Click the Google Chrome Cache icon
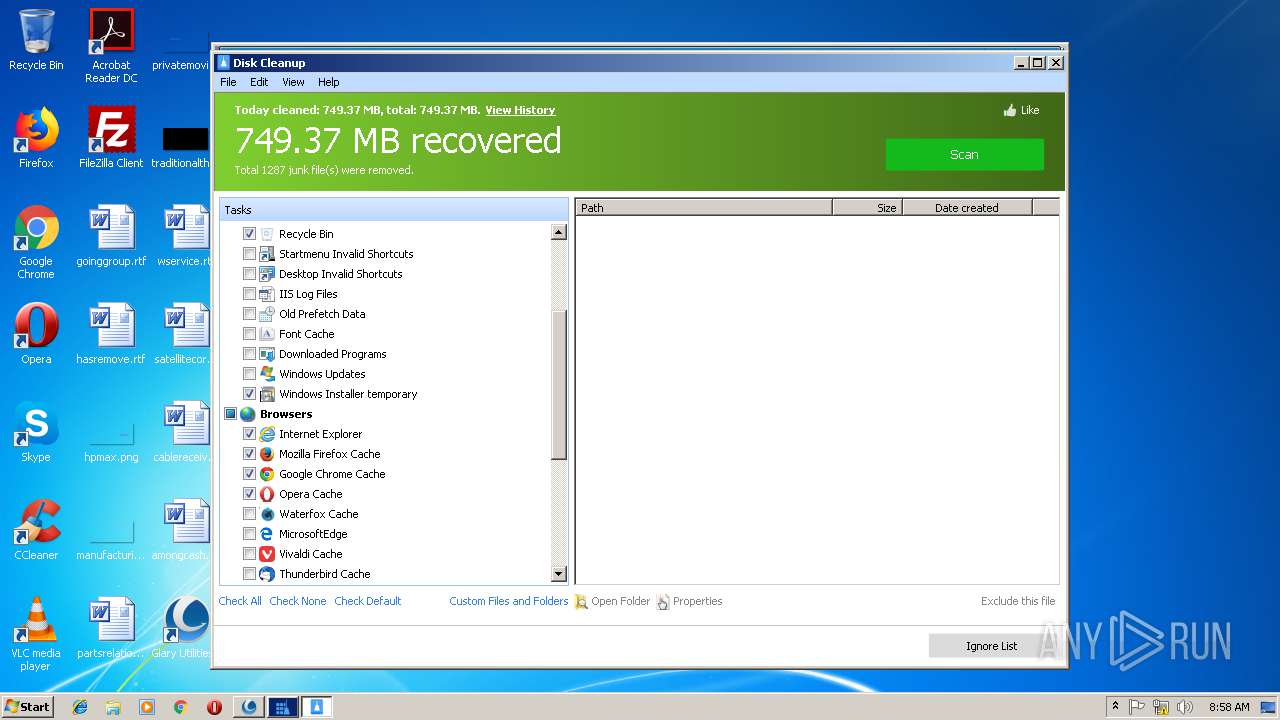The image size is (1280, 720). click(x=267, y=474)
